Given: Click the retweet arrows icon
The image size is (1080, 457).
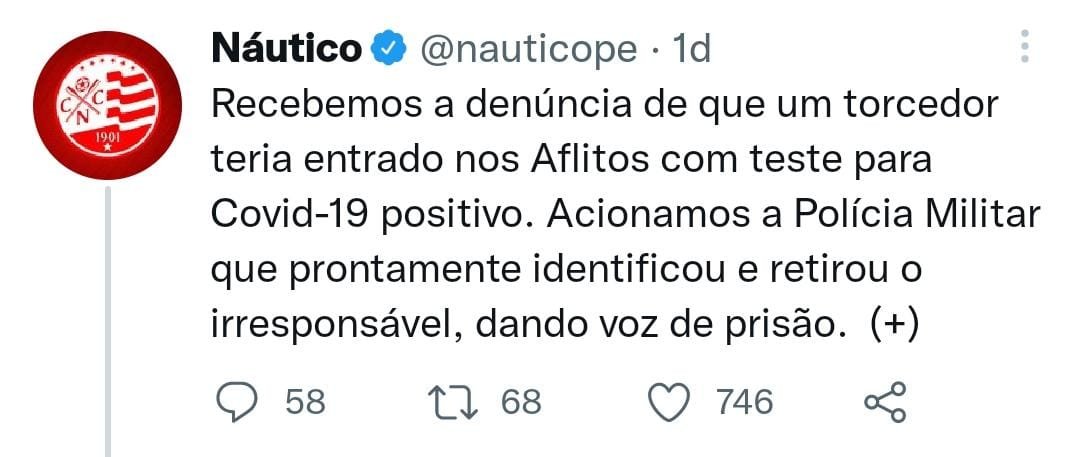Looking at the screenshot, I should click(453, 402).
